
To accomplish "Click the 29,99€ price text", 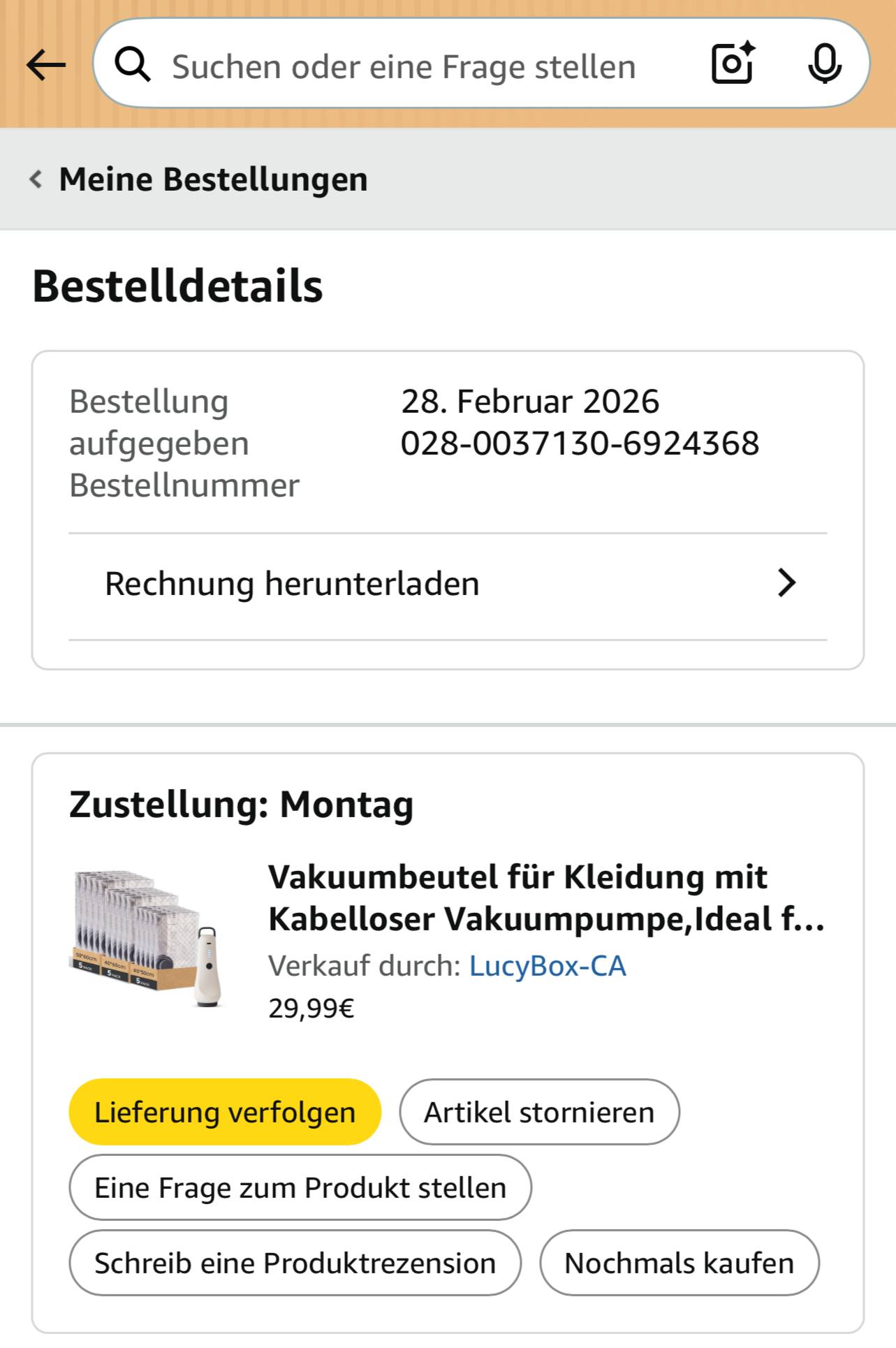I will (x=311, y=1009).
